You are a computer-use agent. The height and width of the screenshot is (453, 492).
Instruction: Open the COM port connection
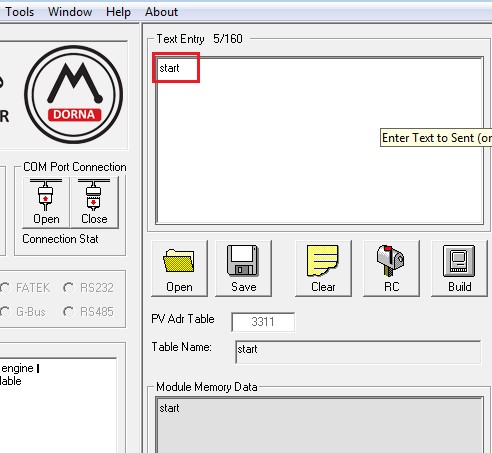click(46, 202)
